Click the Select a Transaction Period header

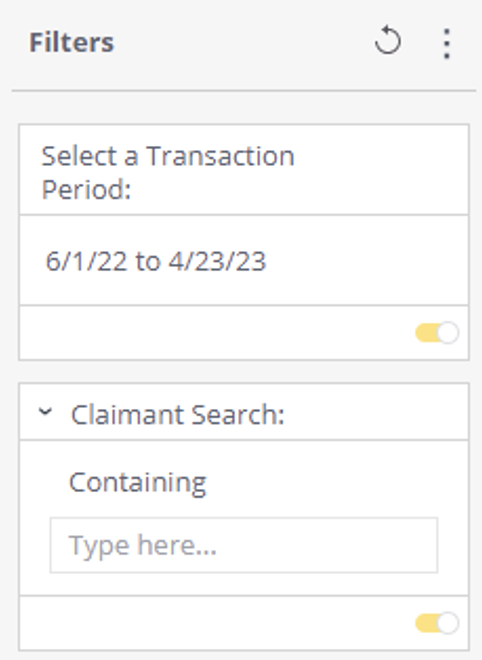[x=168, y=172]
